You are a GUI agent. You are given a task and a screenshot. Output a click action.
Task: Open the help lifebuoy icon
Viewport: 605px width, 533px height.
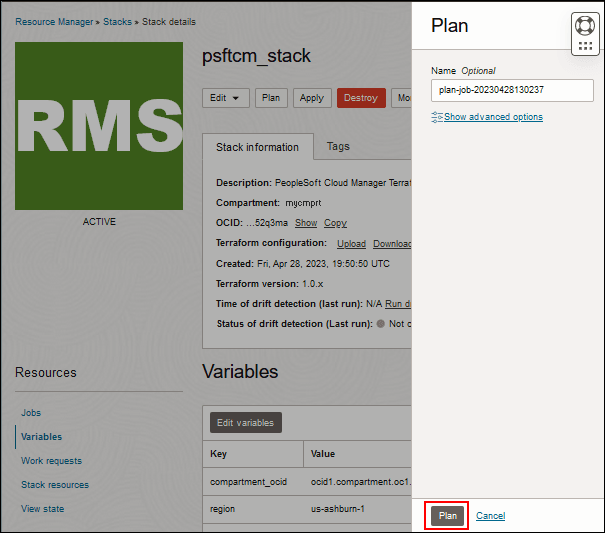[585, 26]
